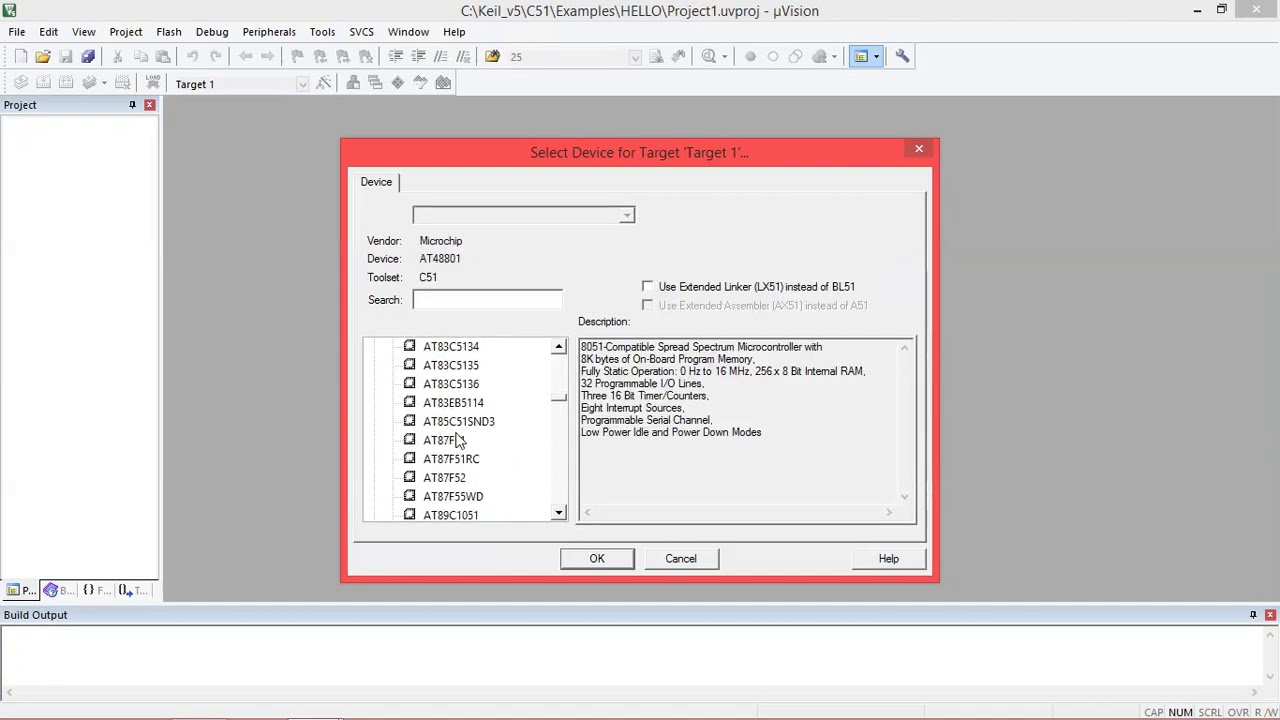Viewport: 1280px width, 720px height.
Task: Click Help button in Select Device dialog
Action: 889,559
